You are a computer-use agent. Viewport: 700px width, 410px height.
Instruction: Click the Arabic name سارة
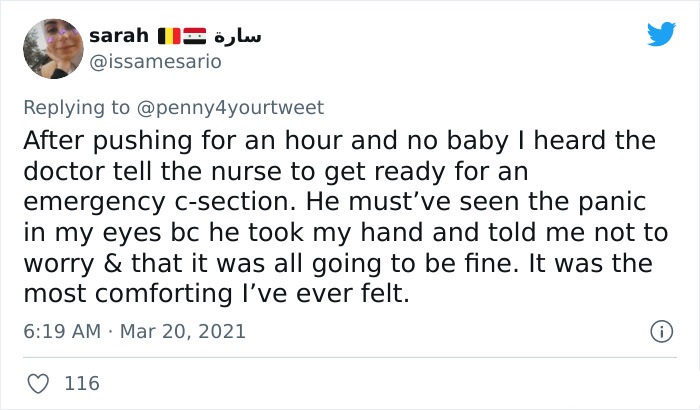238,36
